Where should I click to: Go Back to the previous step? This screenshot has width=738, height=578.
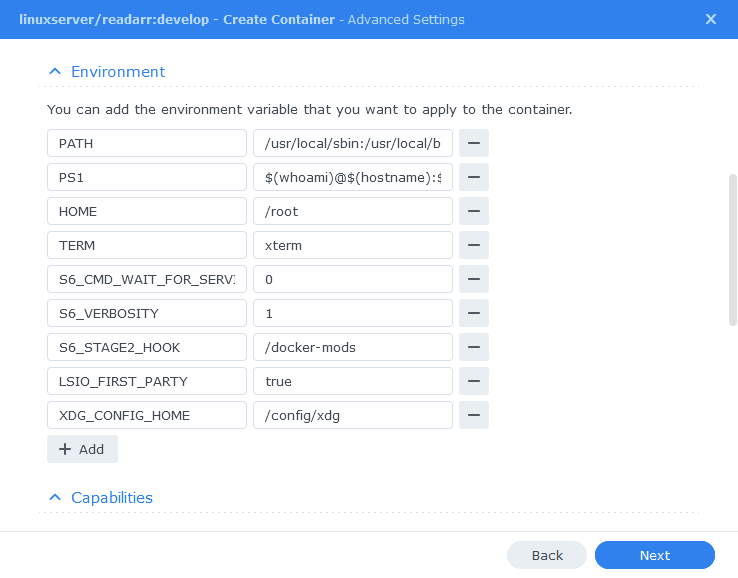547,555
